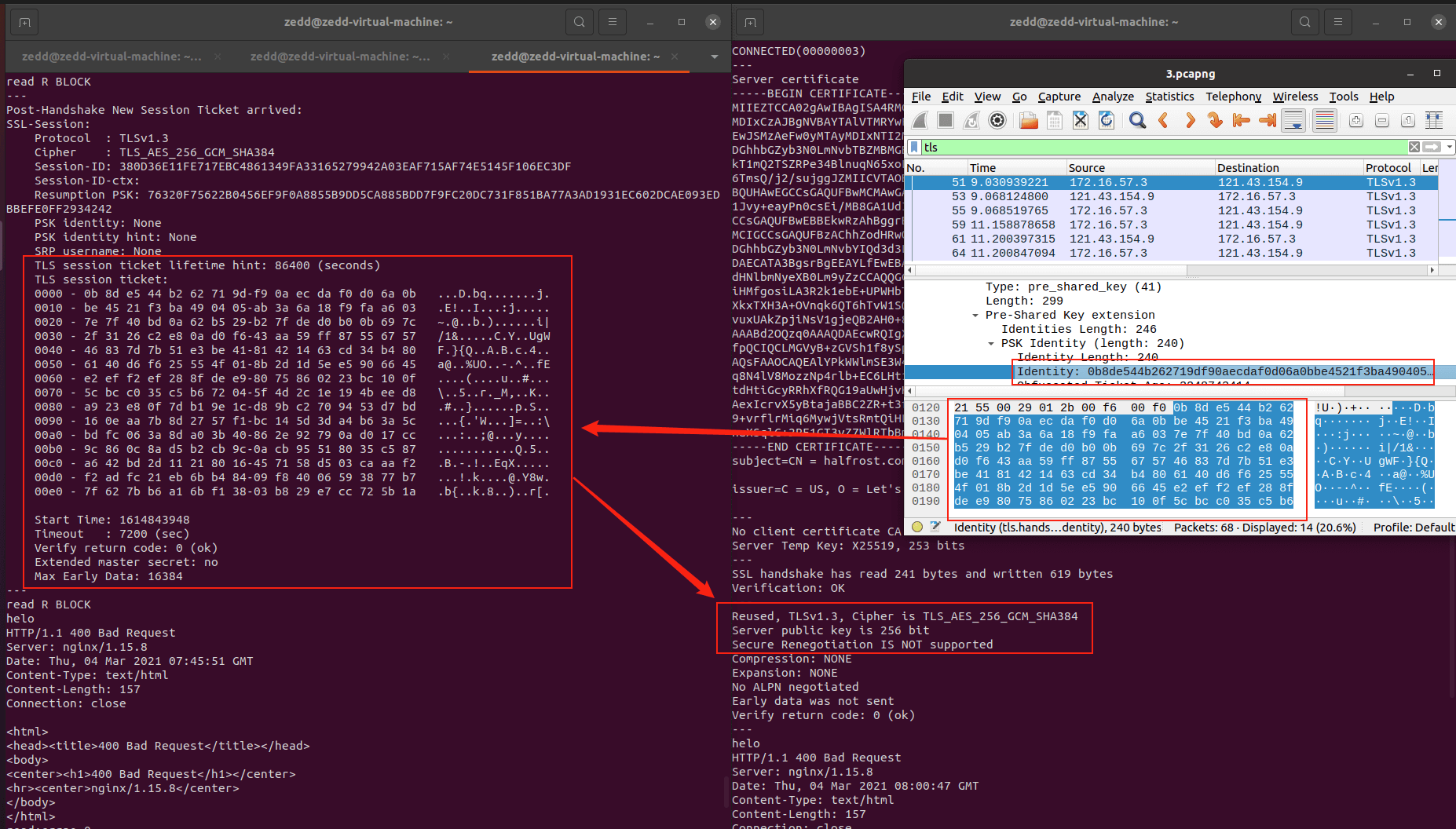This screenshot has height=829, width=1456.
Task: Add new tab in right terminal
Action: point(750,22)
